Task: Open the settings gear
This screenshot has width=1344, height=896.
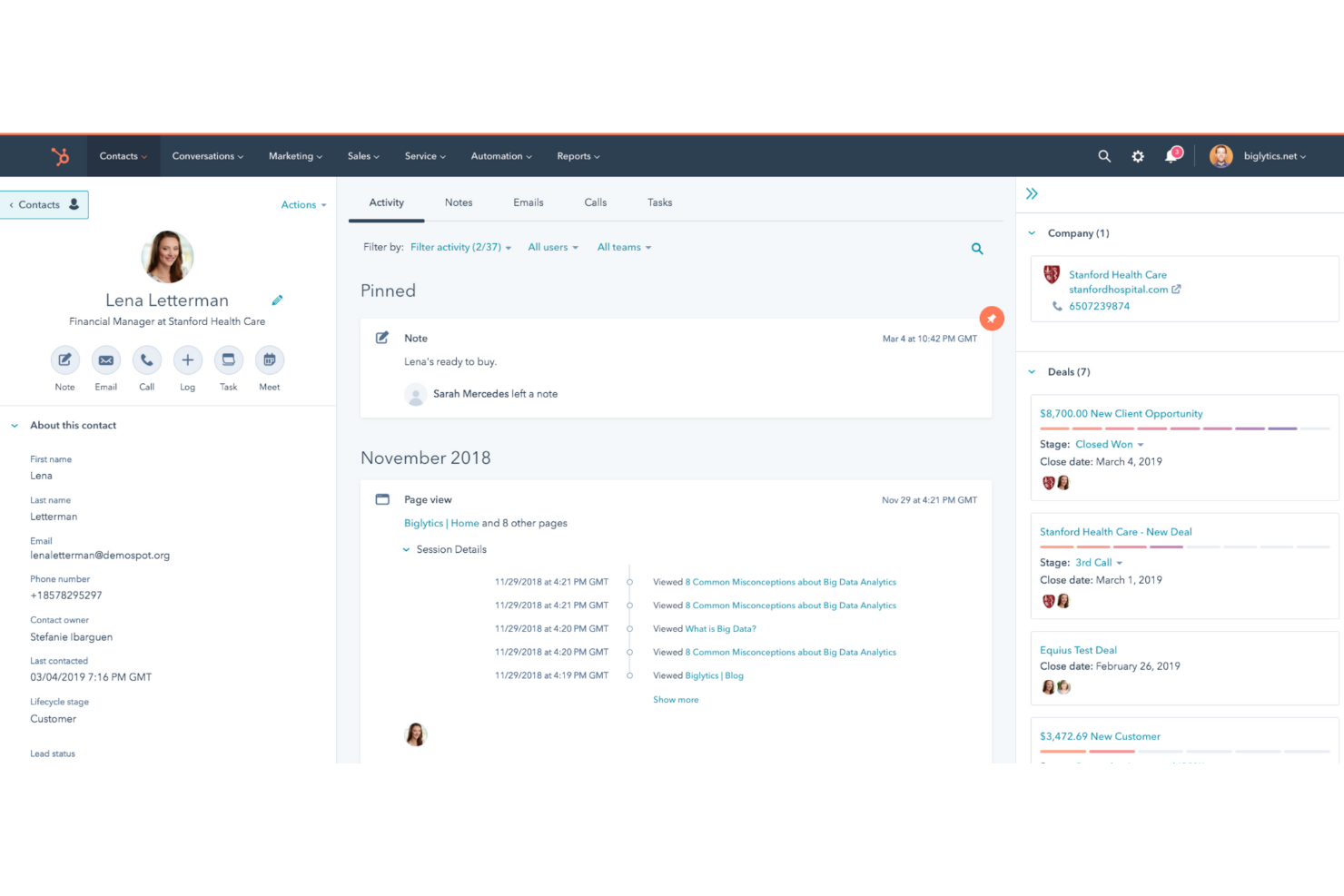Action: [1137, 156]
